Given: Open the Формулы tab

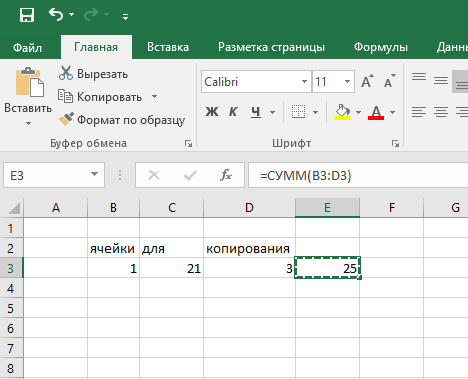Looking at the screenshot, I should pos(381,47).
